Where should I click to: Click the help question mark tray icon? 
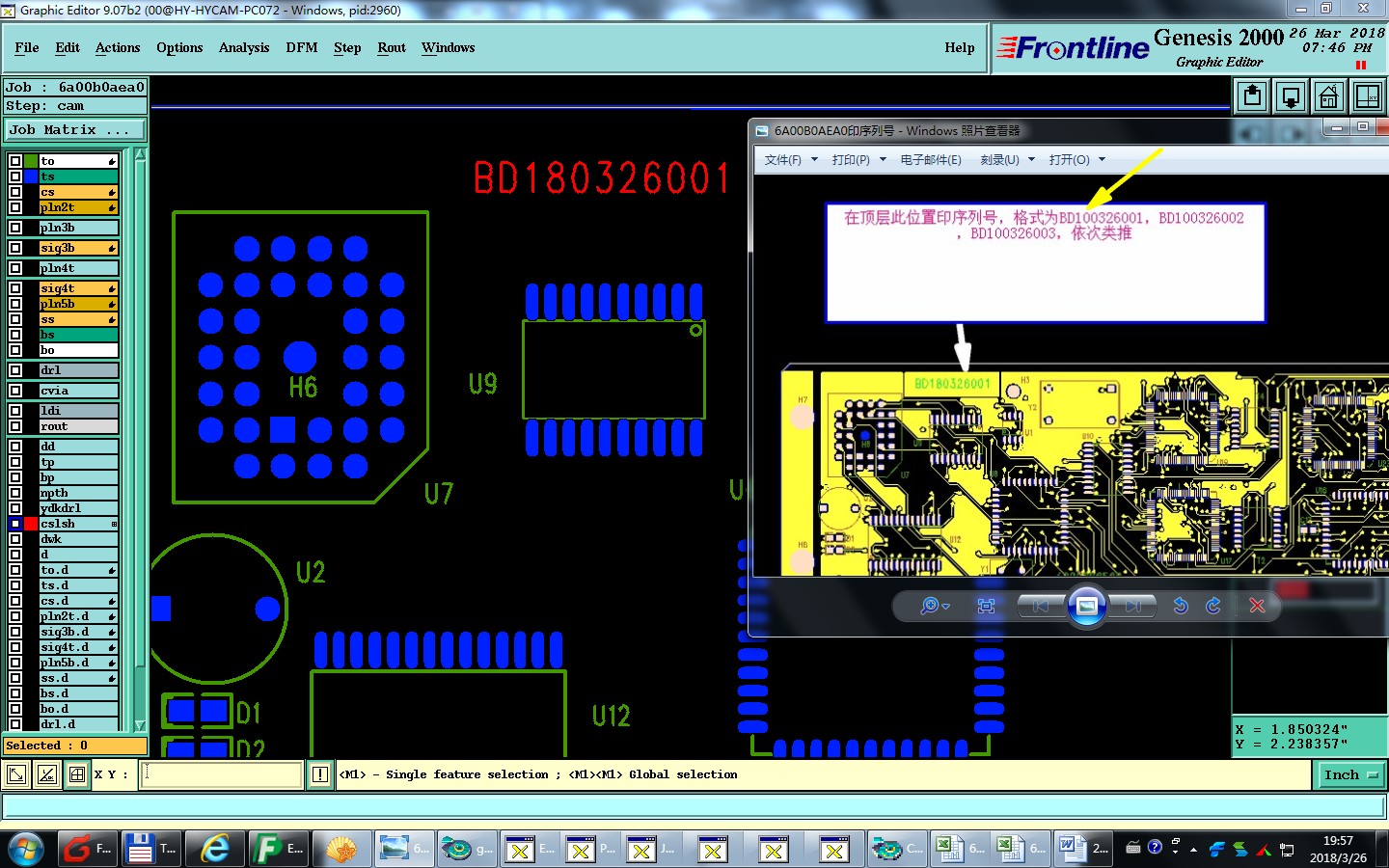point(1155,848)
